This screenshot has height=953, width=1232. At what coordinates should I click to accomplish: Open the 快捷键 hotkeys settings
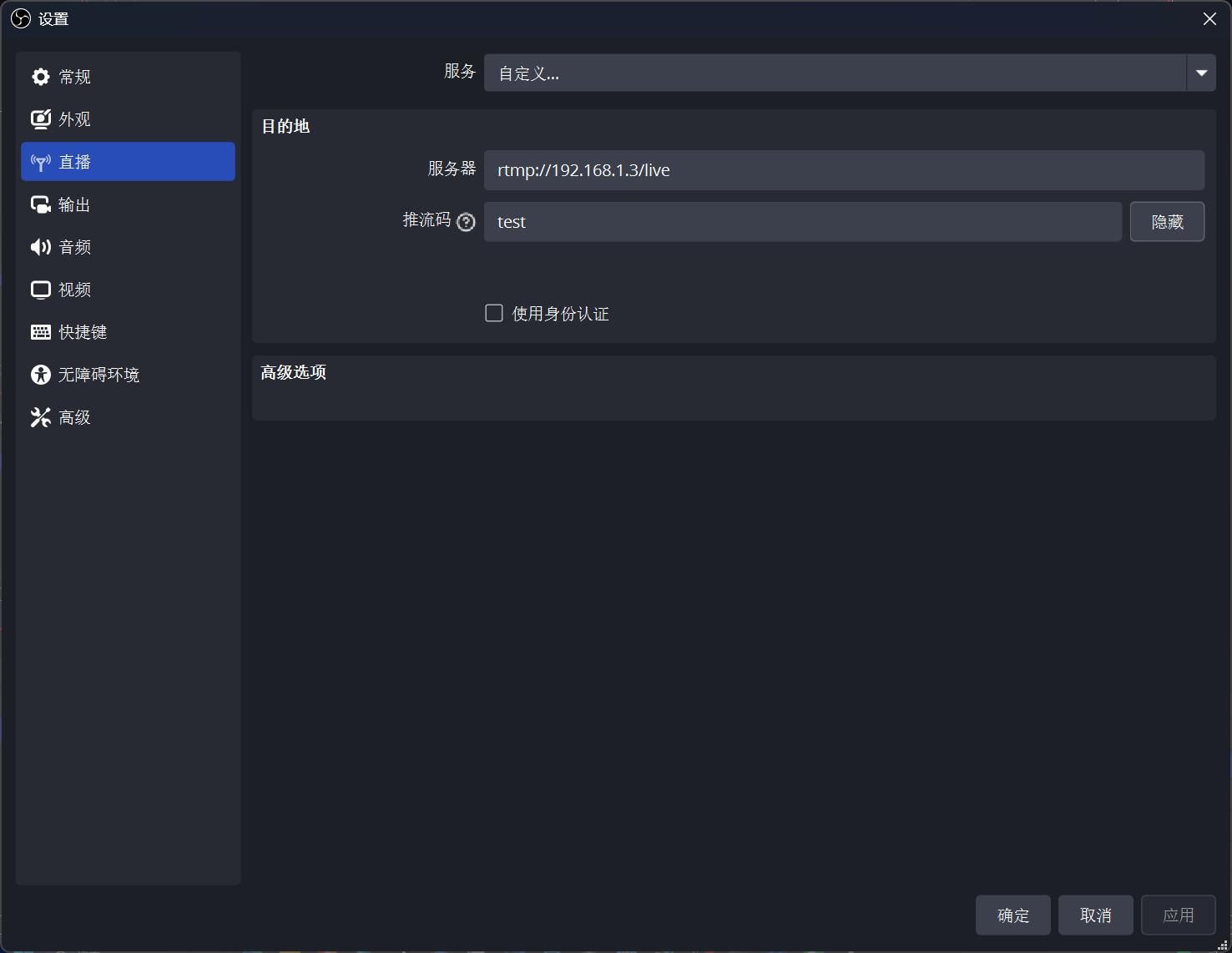point(128,332)
